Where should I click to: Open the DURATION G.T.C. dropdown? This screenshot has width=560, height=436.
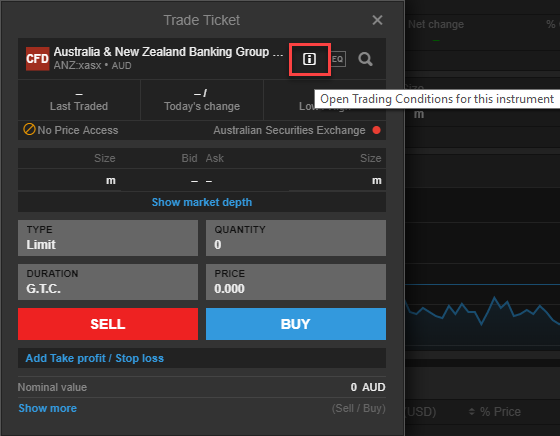(x=108, y=282)
